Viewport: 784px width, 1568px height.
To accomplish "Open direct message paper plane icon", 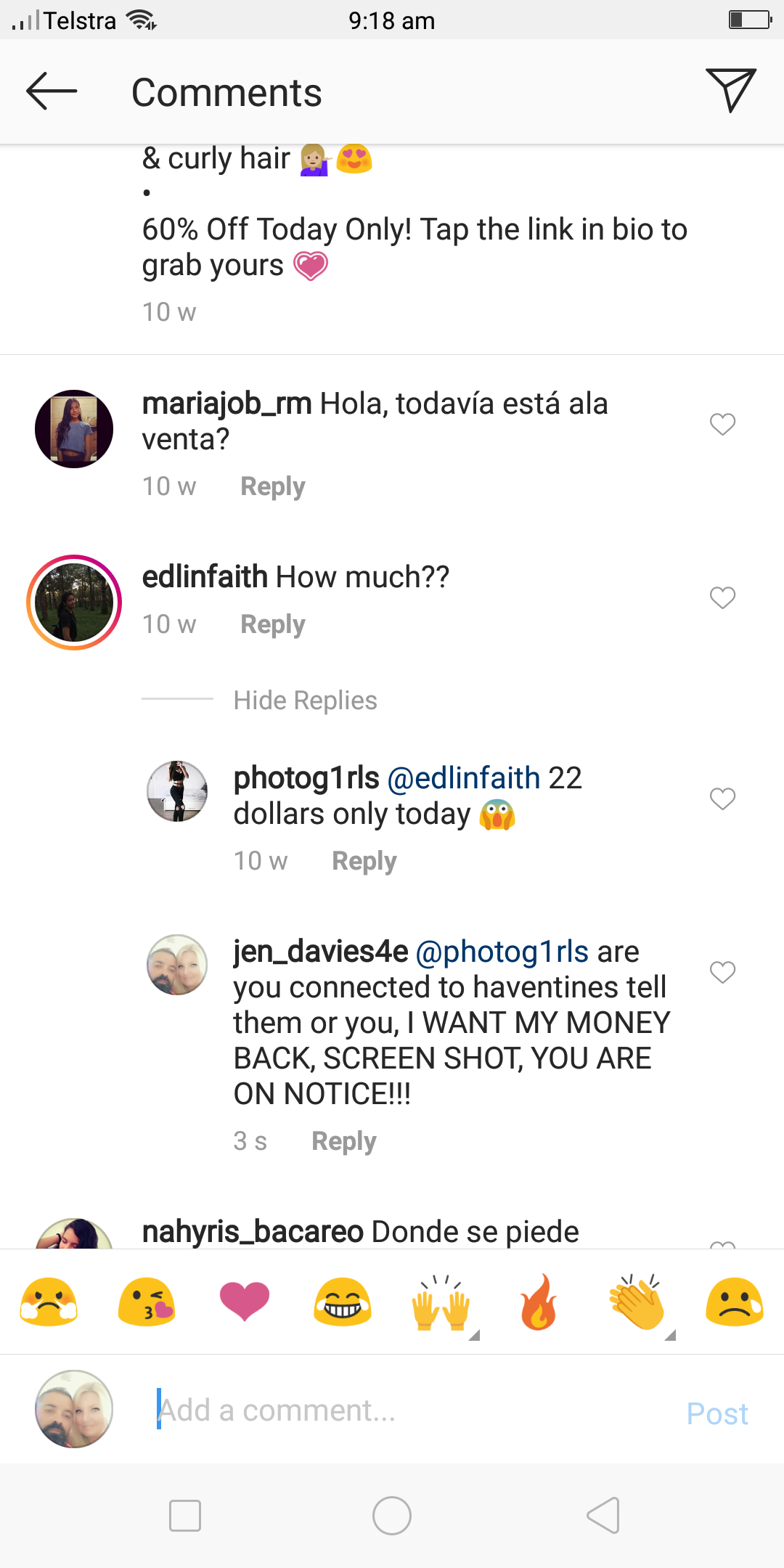I will point(730,90).
